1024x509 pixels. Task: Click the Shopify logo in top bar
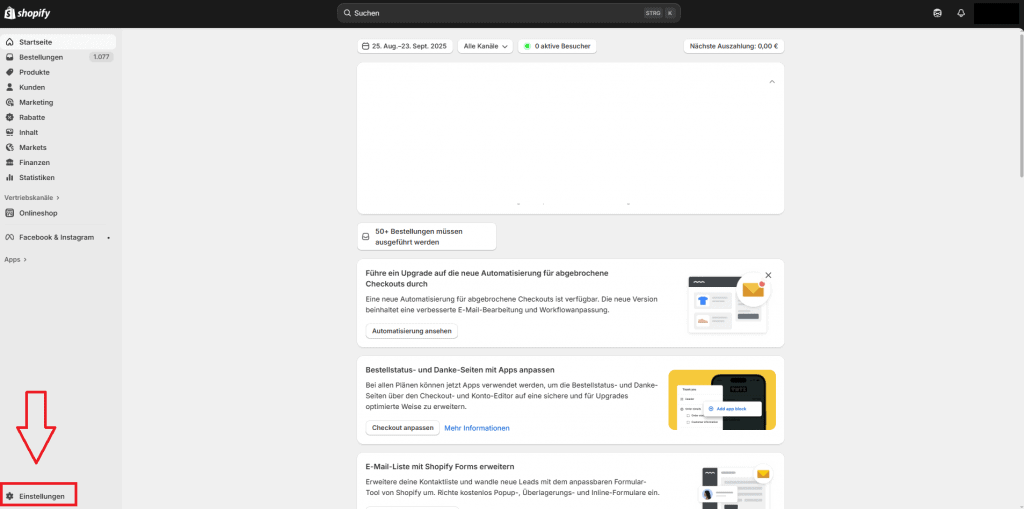(x=28, y=13)
